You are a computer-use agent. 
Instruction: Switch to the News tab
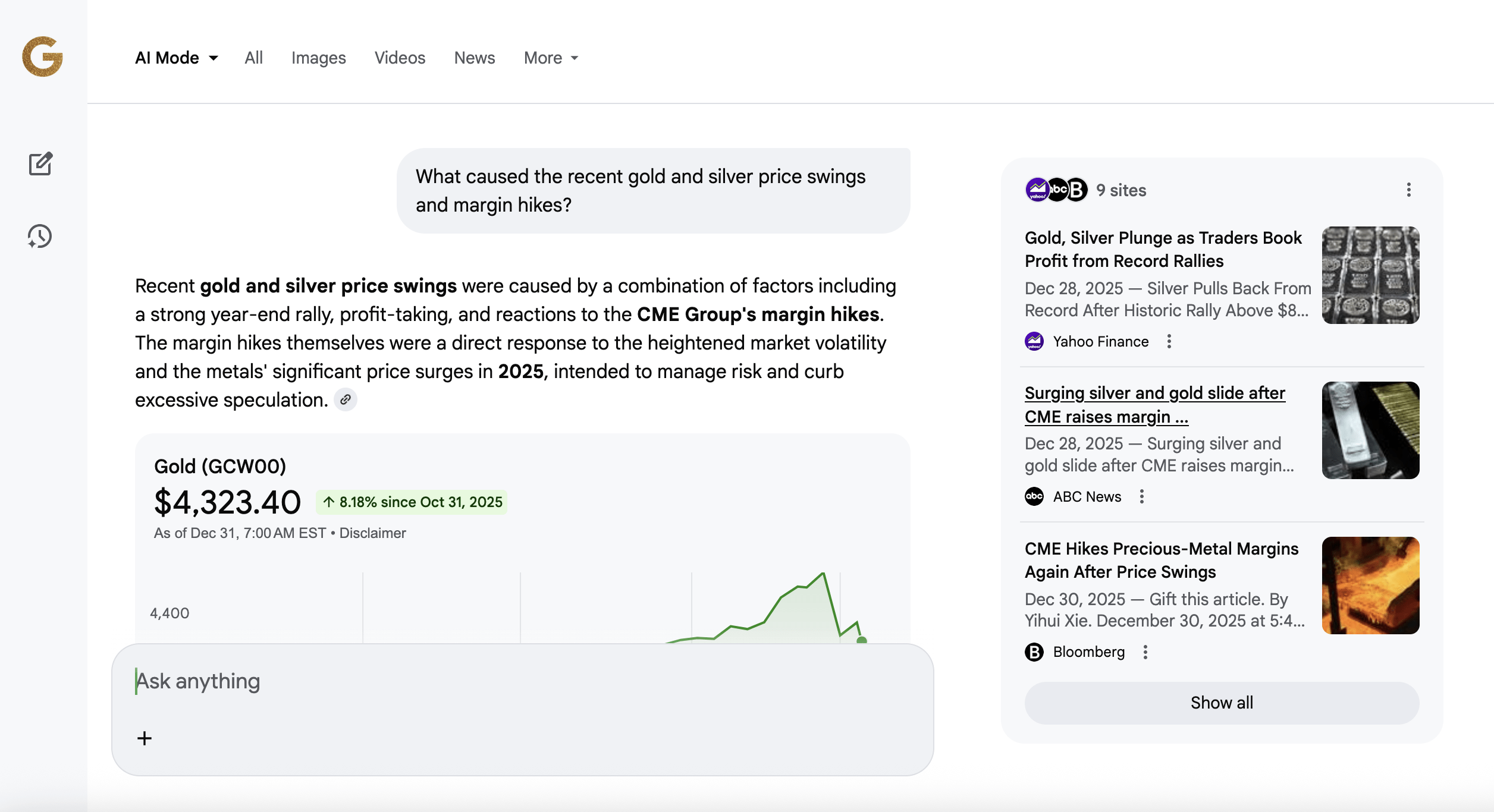tap(474, 58)
